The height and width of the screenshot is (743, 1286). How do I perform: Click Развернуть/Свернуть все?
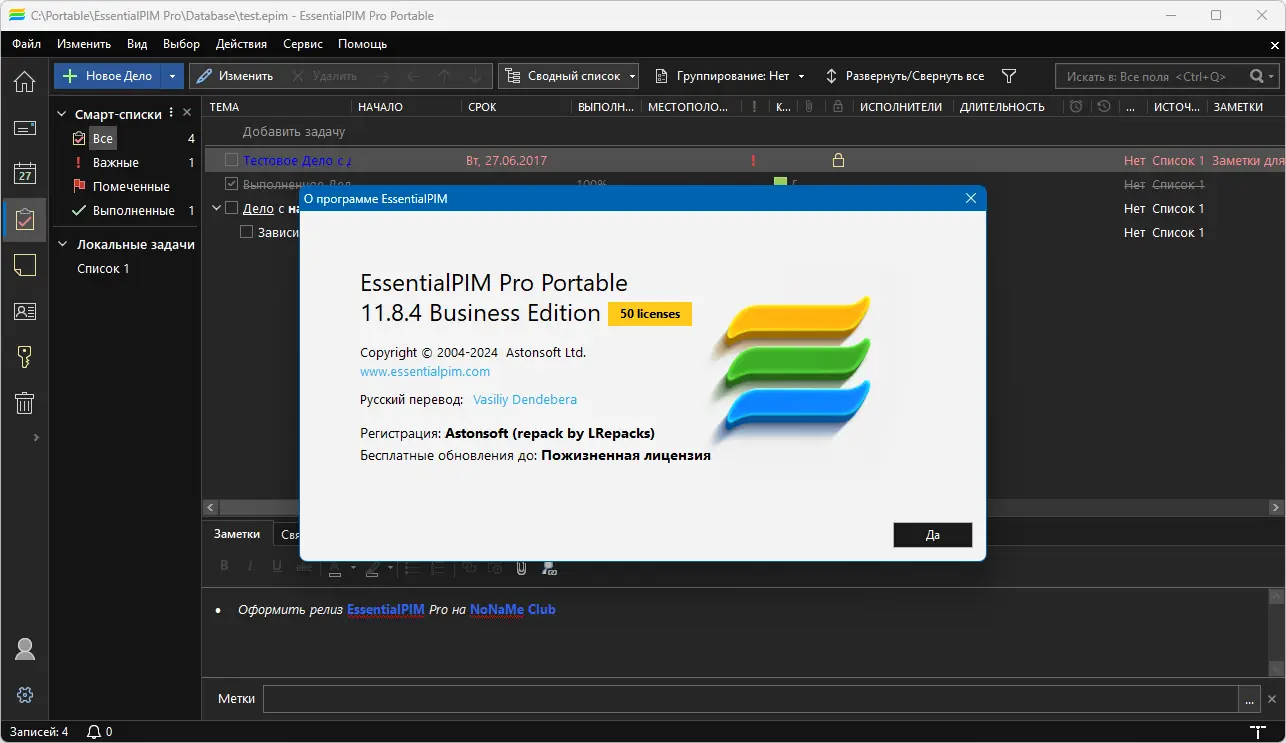904,76
